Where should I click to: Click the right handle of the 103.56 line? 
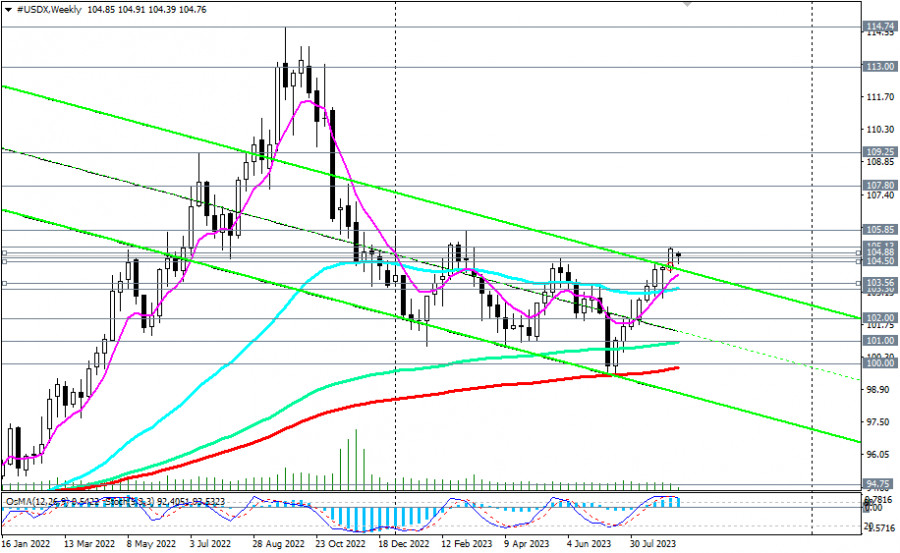click(859, 283)
